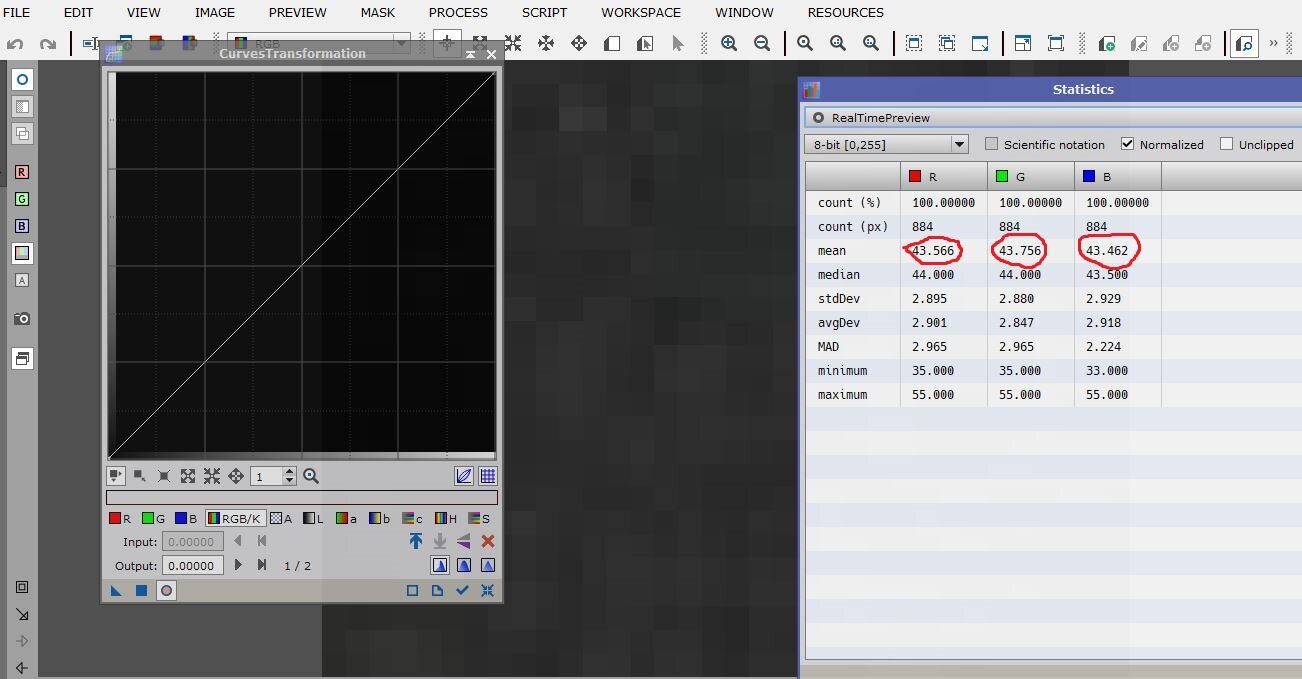Screen dimensions: 1302x679
Task: Uncheck the Normalized checkbox
Action: pos(1128,144)
